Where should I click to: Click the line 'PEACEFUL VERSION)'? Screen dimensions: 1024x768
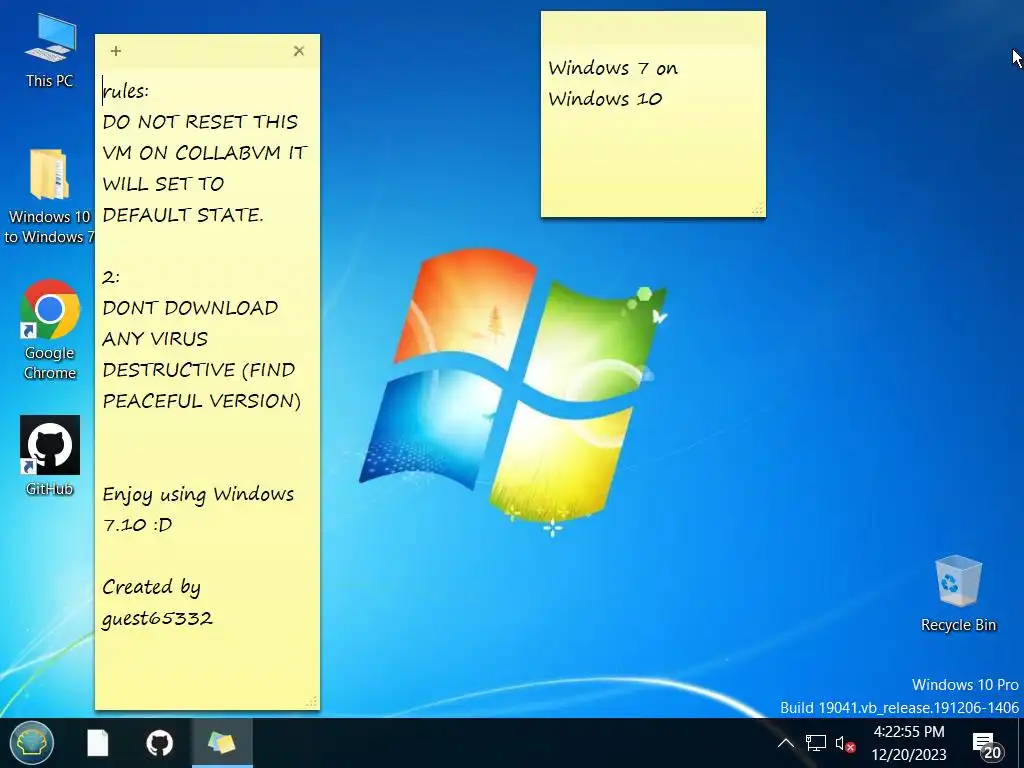pos(202,400)
